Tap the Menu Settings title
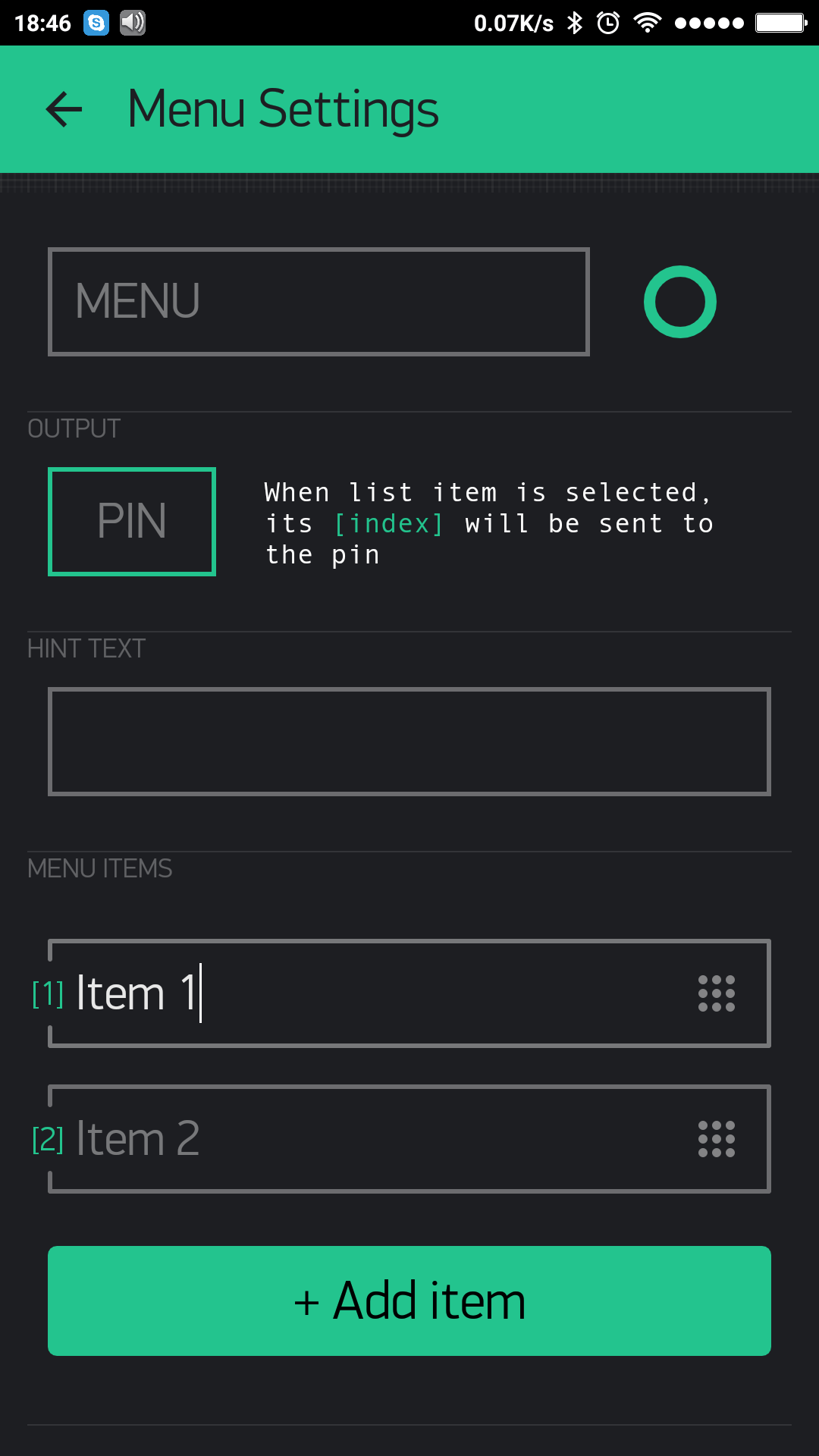The image size is (819, 1456). [283, 109]
